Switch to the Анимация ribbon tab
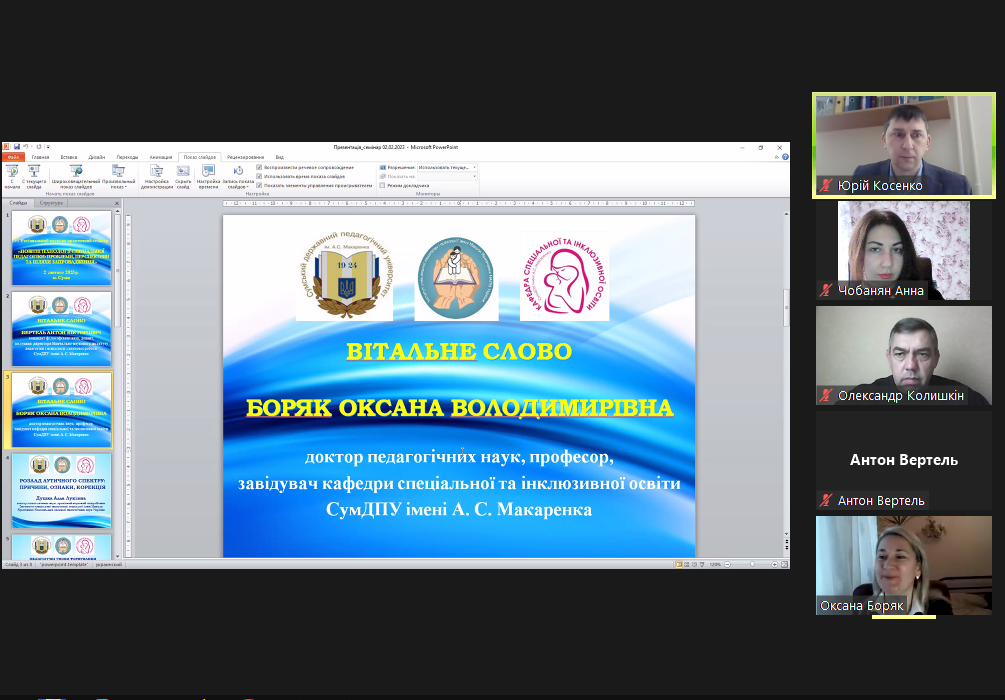Viewport: 1005px width, 700px height. 161,157
